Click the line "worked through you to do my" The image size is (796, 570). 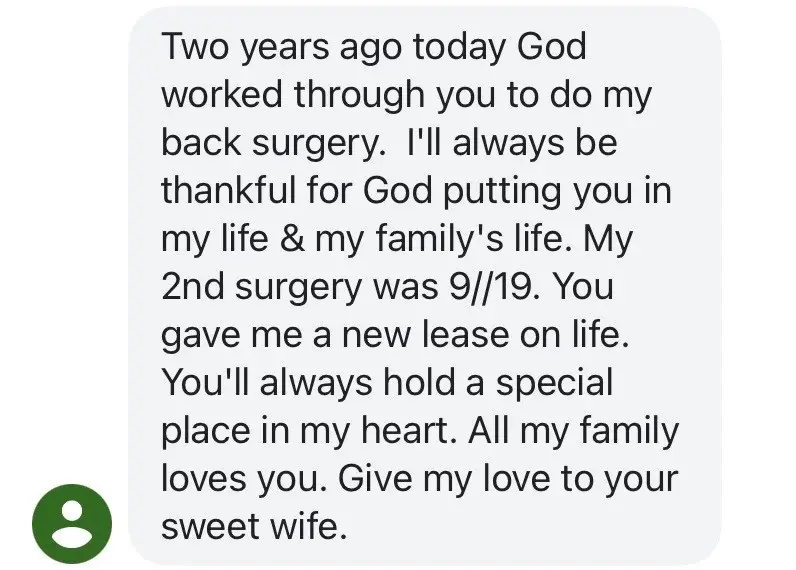point(405,95)
